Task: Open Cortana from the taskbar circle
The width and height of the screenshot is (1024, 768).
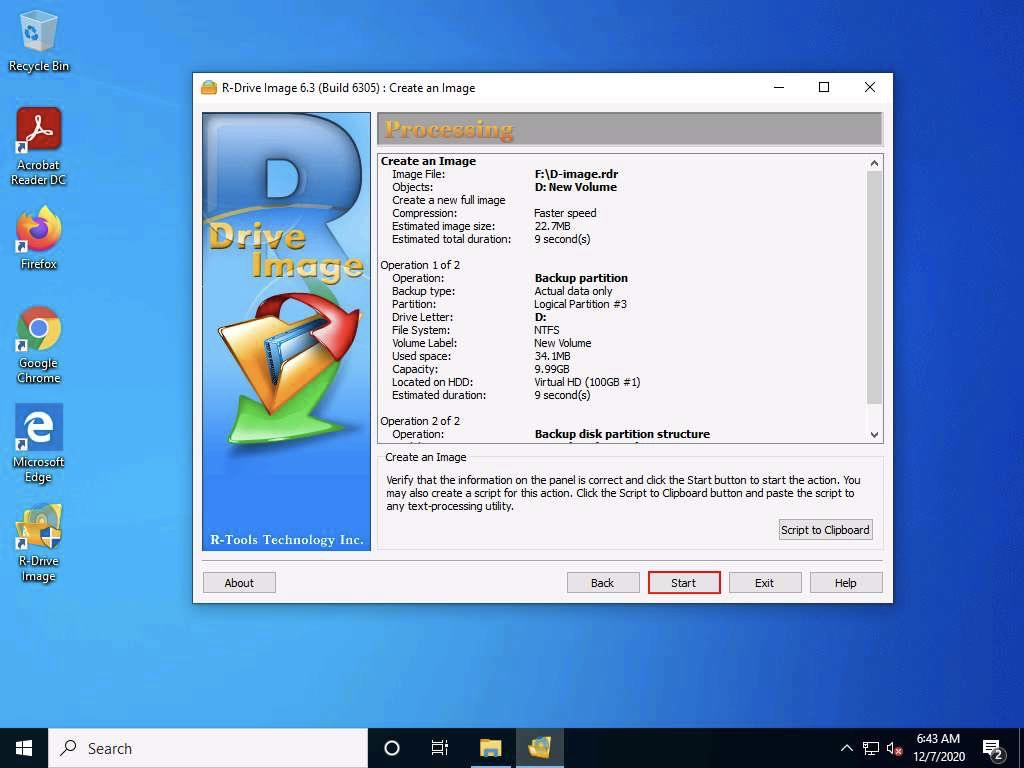Action: coord(392,748)
